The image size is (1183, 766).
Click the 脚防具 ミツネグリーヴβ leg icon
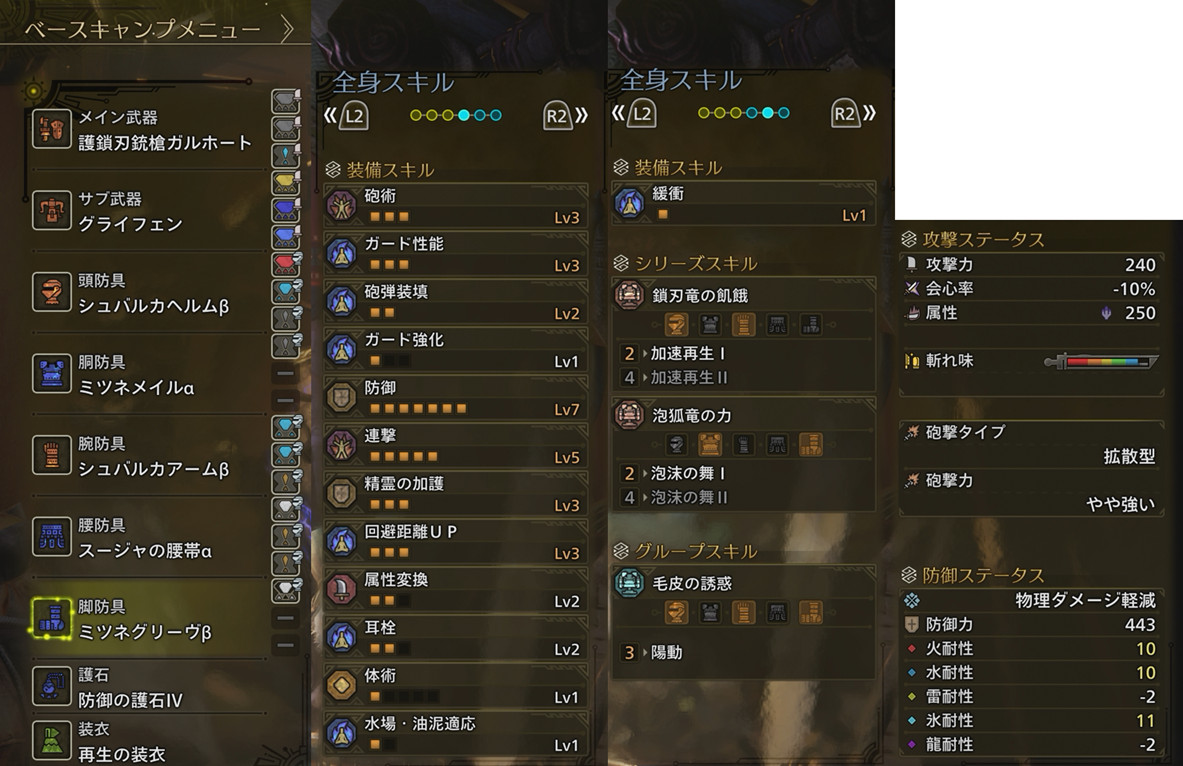pyautogui.click(x=51, y=618)
